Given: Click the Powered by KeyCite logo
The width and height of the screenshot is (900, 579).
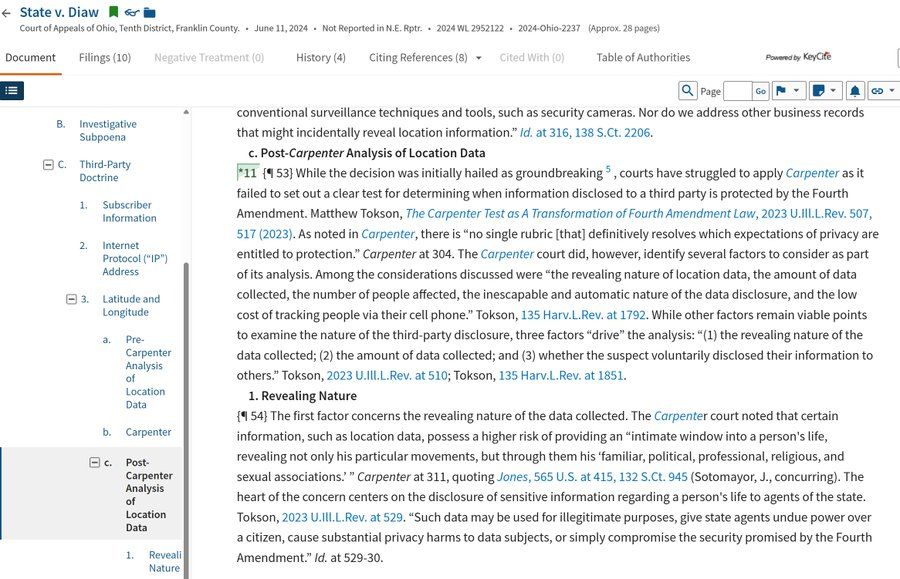Looking at the screenshot, I should coord(798,57).
